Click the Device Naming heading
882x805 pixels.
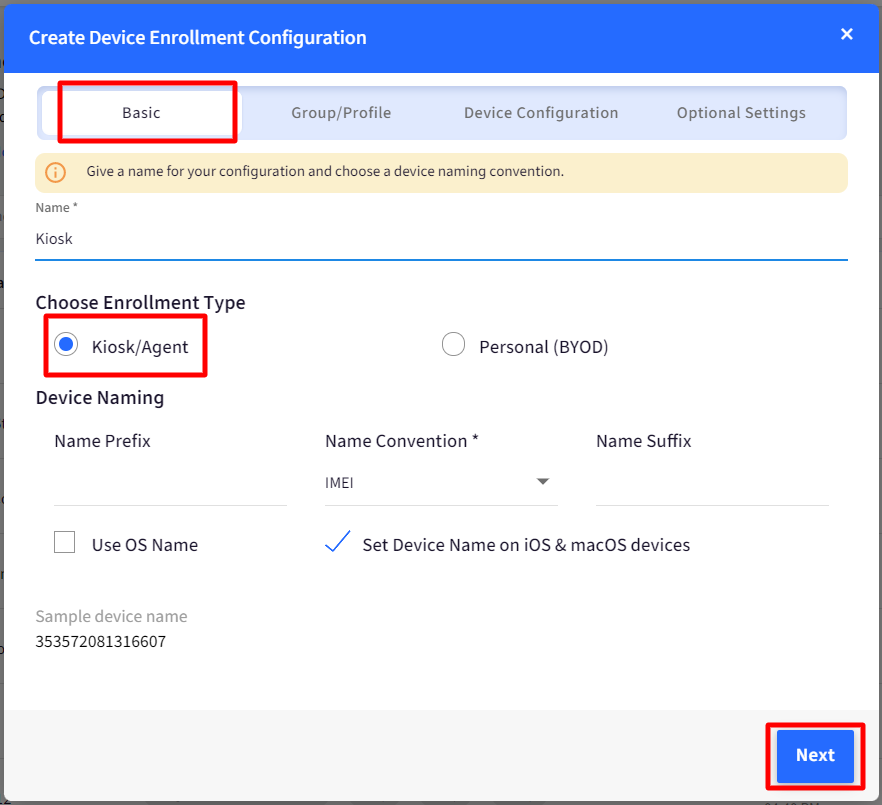click(100, 398)
